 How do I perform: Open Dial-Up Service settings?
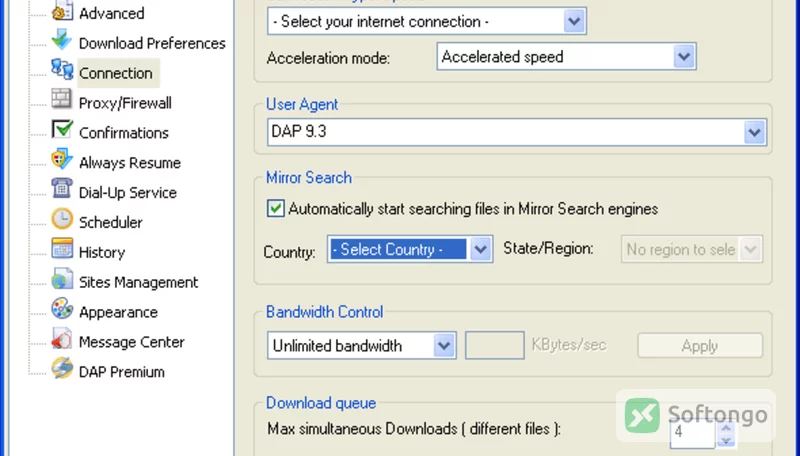pyautogui.click(x=128, y=192)
